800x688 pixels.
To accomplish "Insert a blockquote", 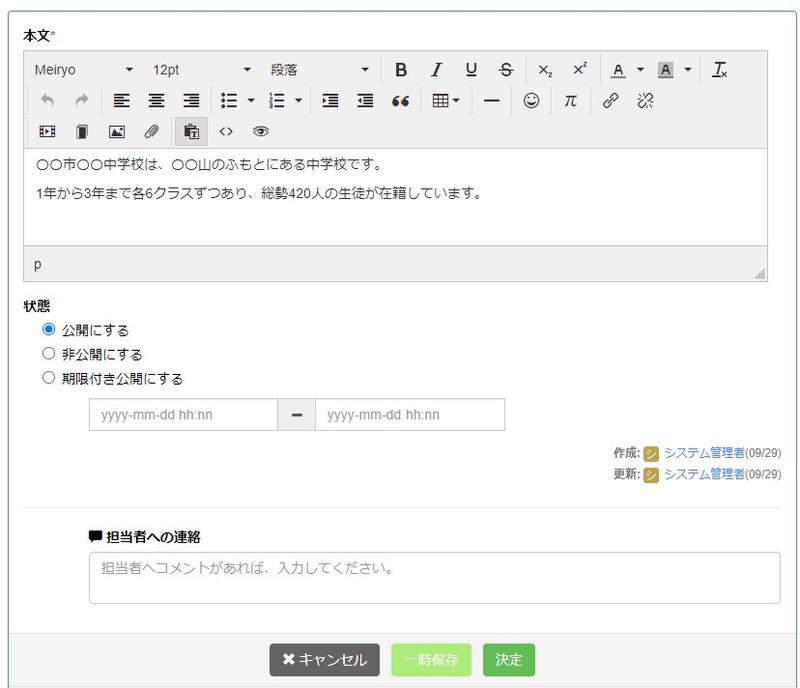I will [400, 101].
